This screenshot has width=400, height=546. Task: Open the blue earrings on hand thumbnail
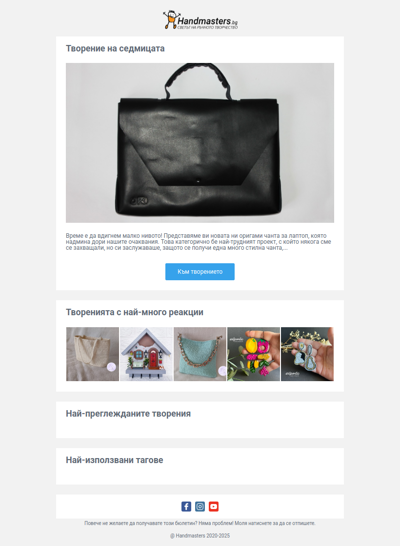tap(307, 354)
